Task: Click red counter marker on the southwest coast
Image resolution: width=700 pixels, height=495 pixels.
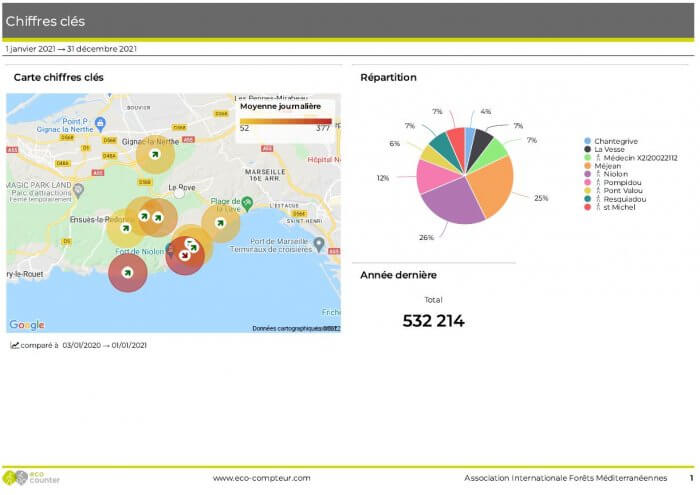Action: pyautogui.click(x=128, y=272)
